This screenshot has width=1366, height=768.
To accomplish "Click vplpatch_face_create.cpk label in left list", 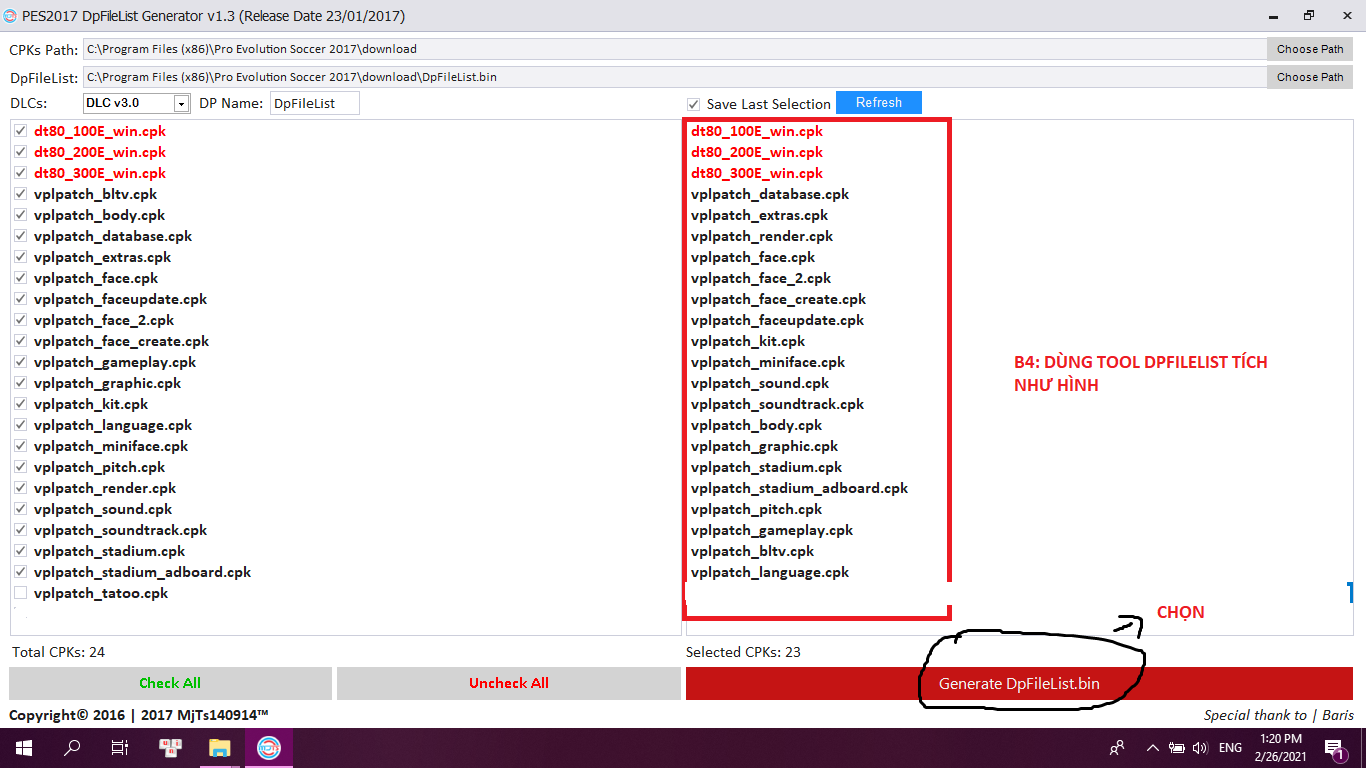I will [121, 341].
